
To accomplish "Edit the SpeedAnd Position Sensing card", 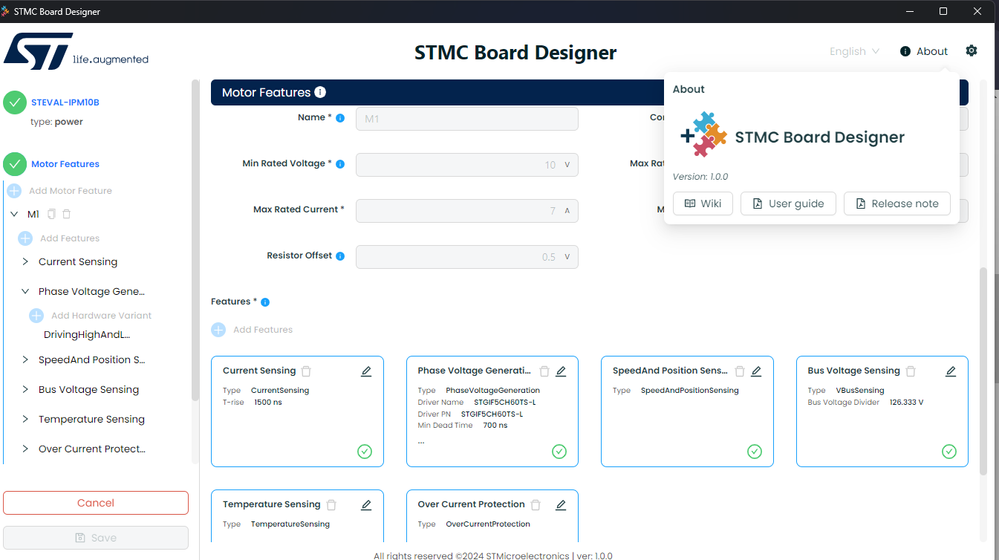I will tap(756, 371).
